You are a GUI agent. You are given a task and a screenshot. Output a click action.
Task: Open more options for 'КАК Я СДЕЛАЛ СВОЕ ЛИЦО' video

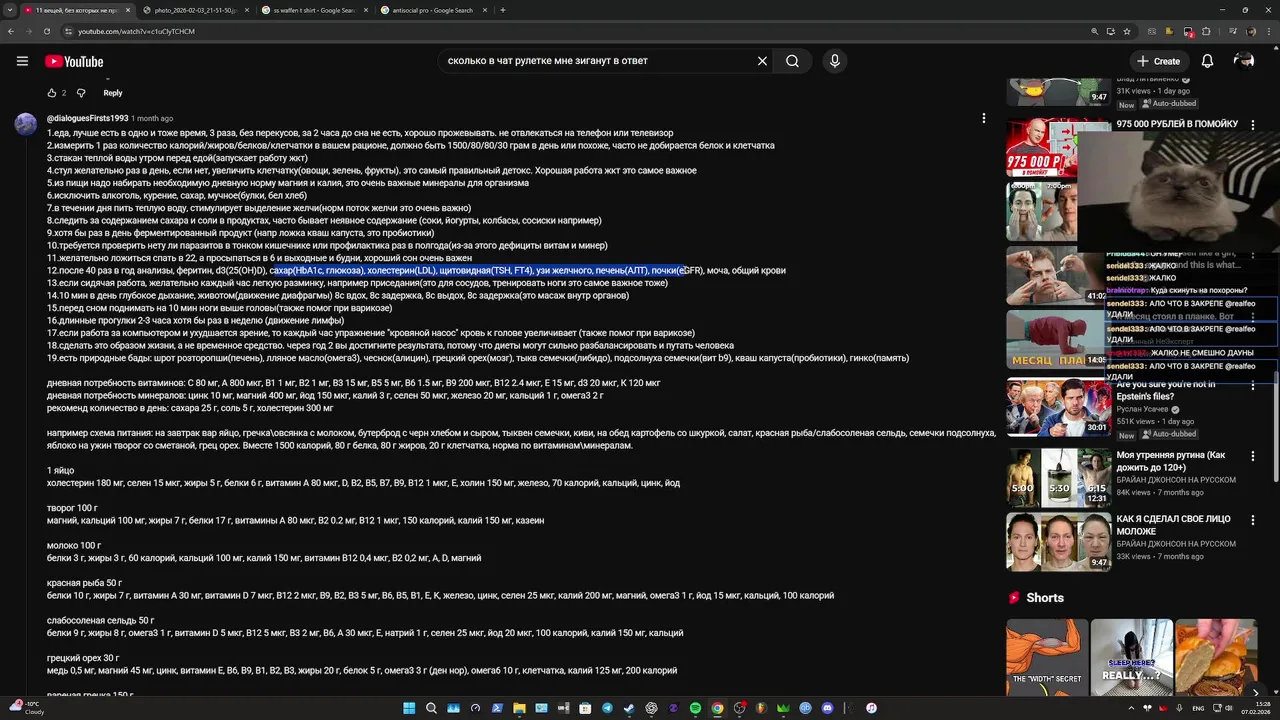pyautogui.click(x=1253, y=520)
